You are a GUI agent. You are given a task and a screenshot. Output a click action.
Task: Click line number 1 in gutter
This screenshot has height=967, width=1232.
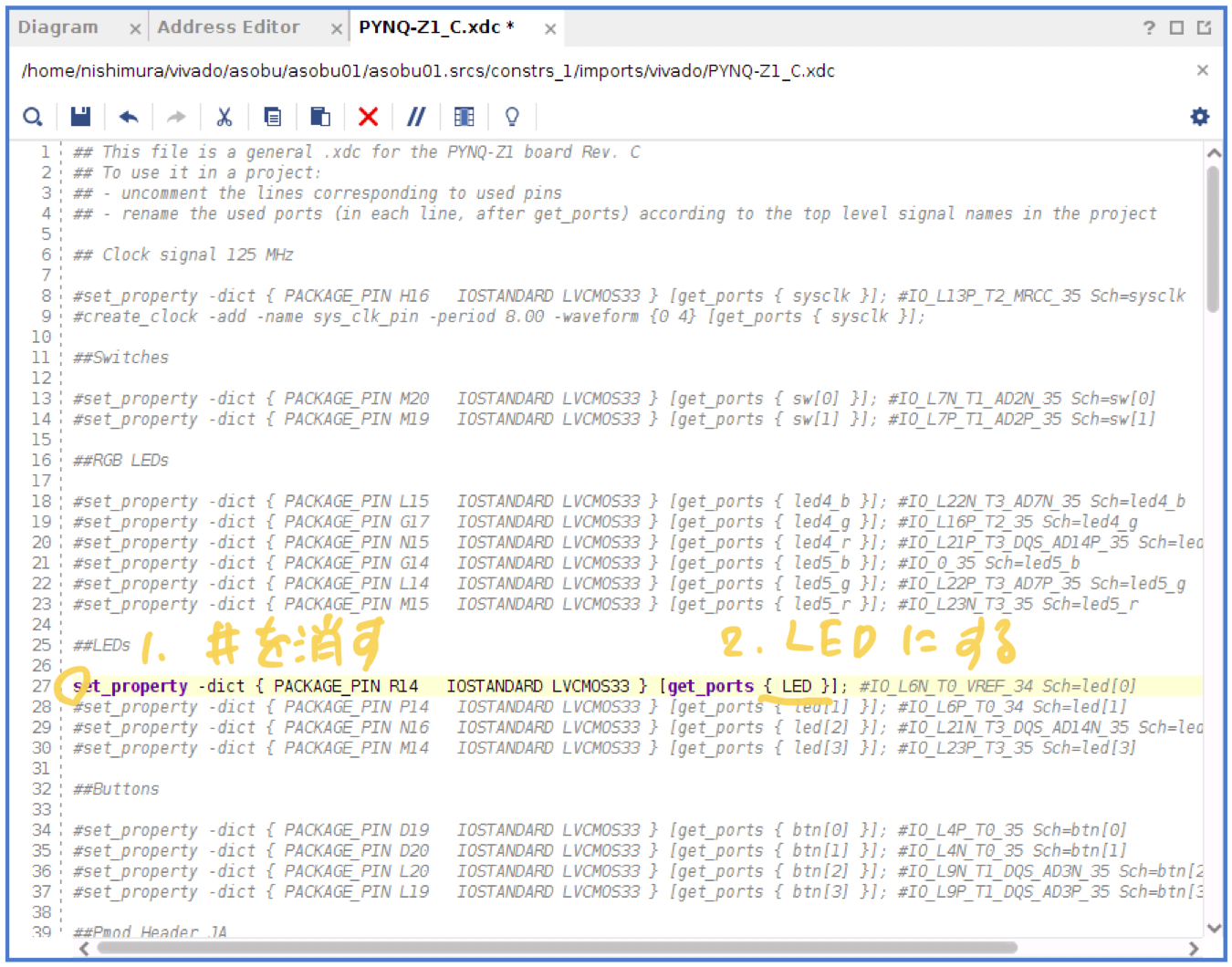click(46, 151)
